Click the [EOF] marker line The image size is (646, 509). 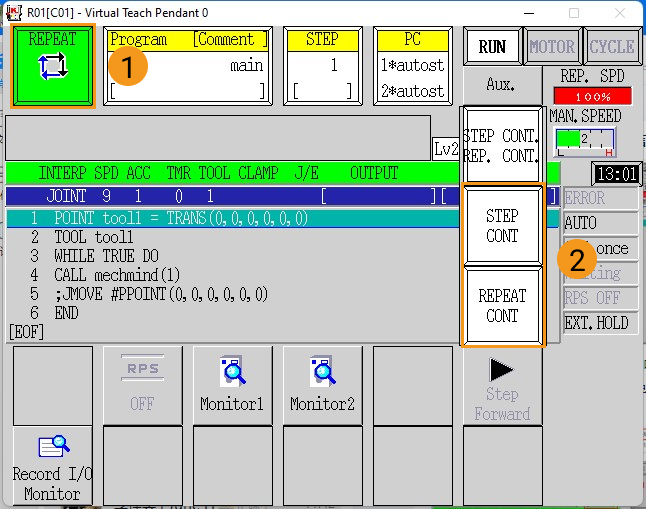click(26, 332)
